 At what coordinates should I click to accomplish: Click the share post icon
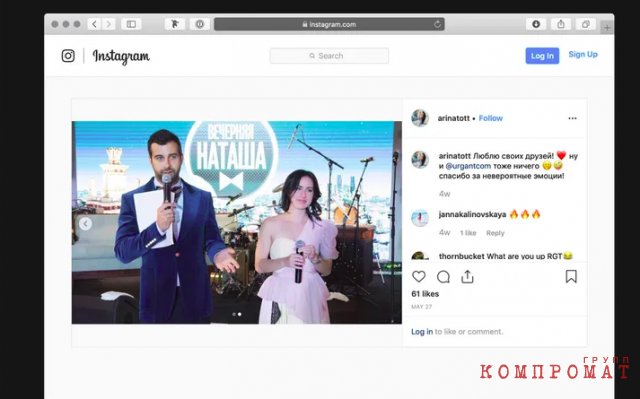(467, 277)
